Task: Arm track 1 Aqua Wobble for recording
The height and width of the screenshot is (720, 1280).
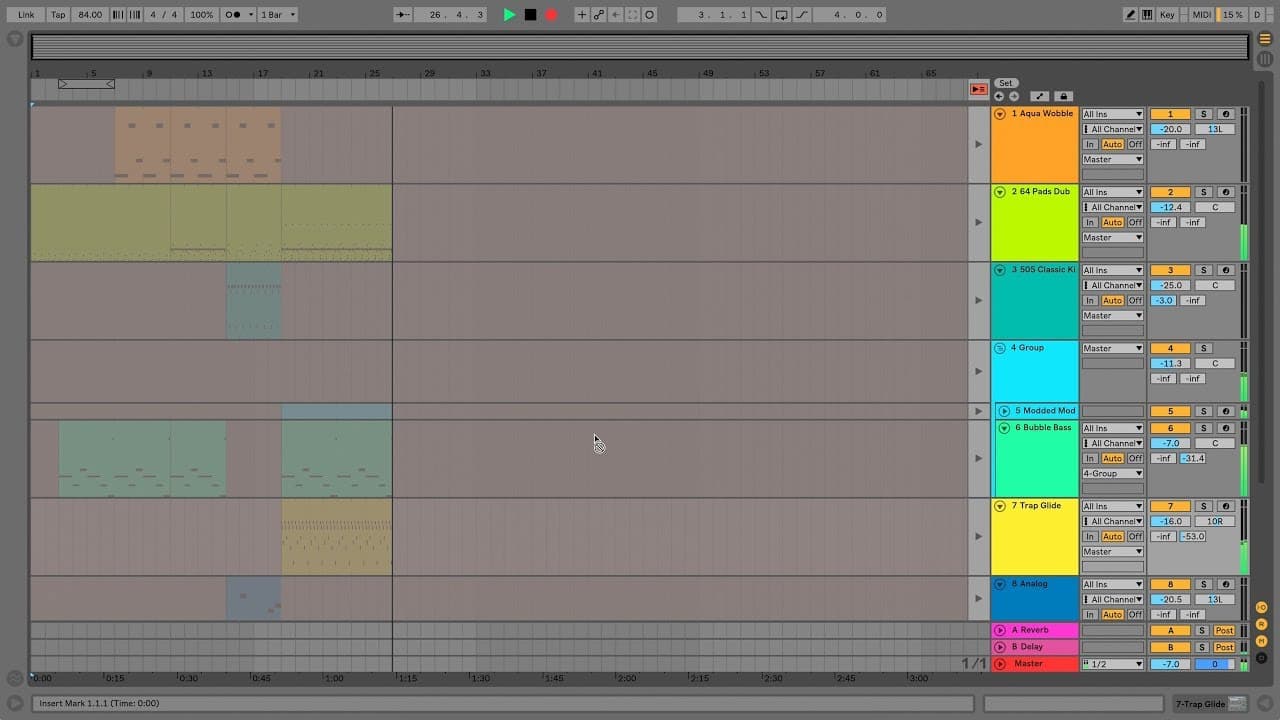Action: pos(1225,114)
